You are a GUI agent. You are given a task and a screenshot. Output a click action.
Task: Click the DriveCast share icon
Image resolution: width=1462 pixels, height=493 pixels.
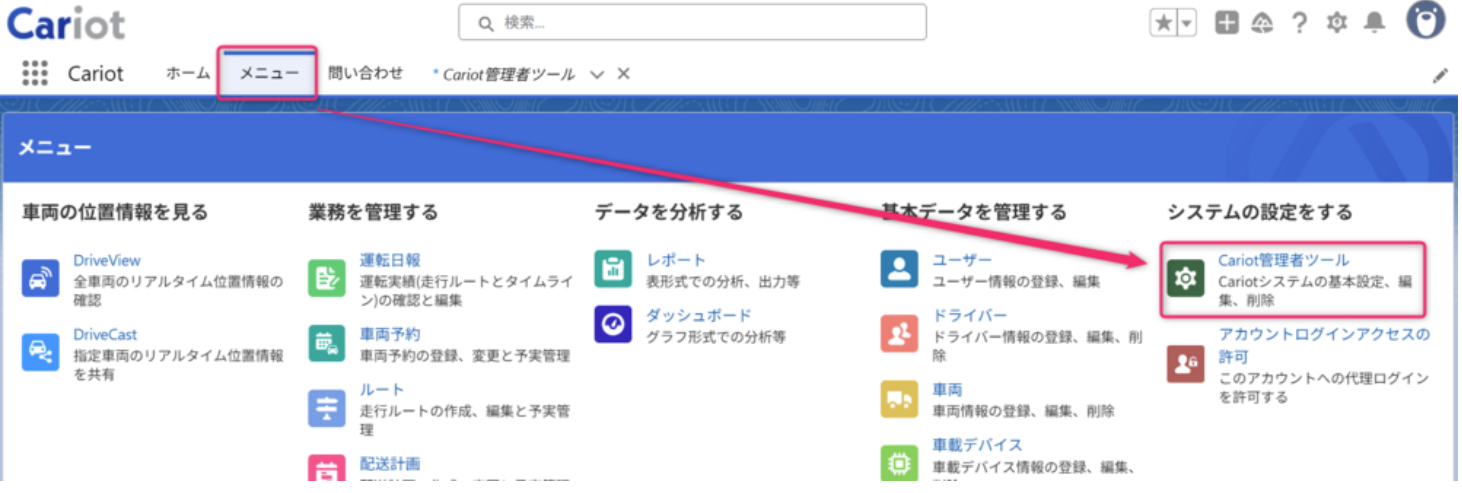pyautogui.click(x=41, y=352)
